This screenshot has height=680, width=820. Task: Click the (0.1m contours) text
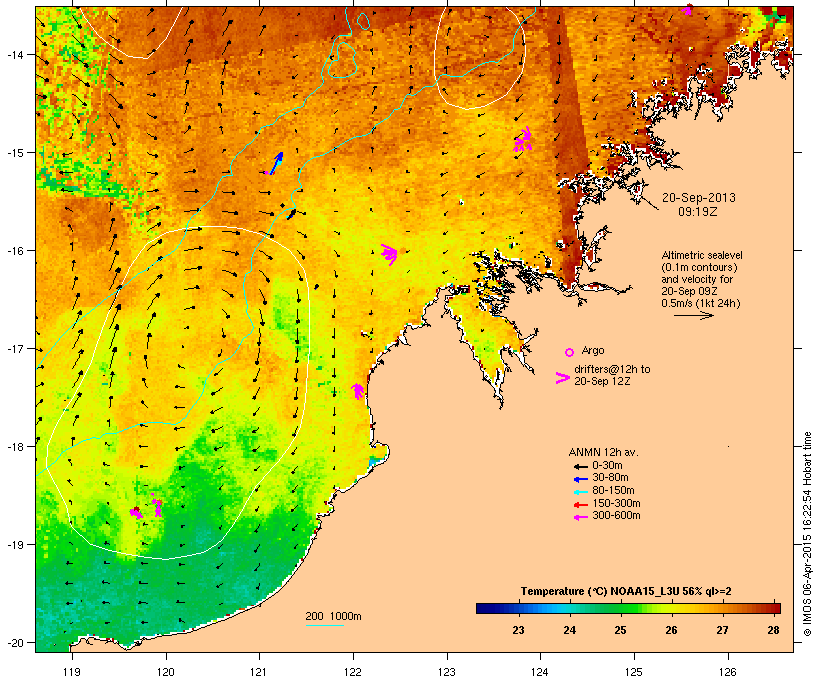(699, 267)
